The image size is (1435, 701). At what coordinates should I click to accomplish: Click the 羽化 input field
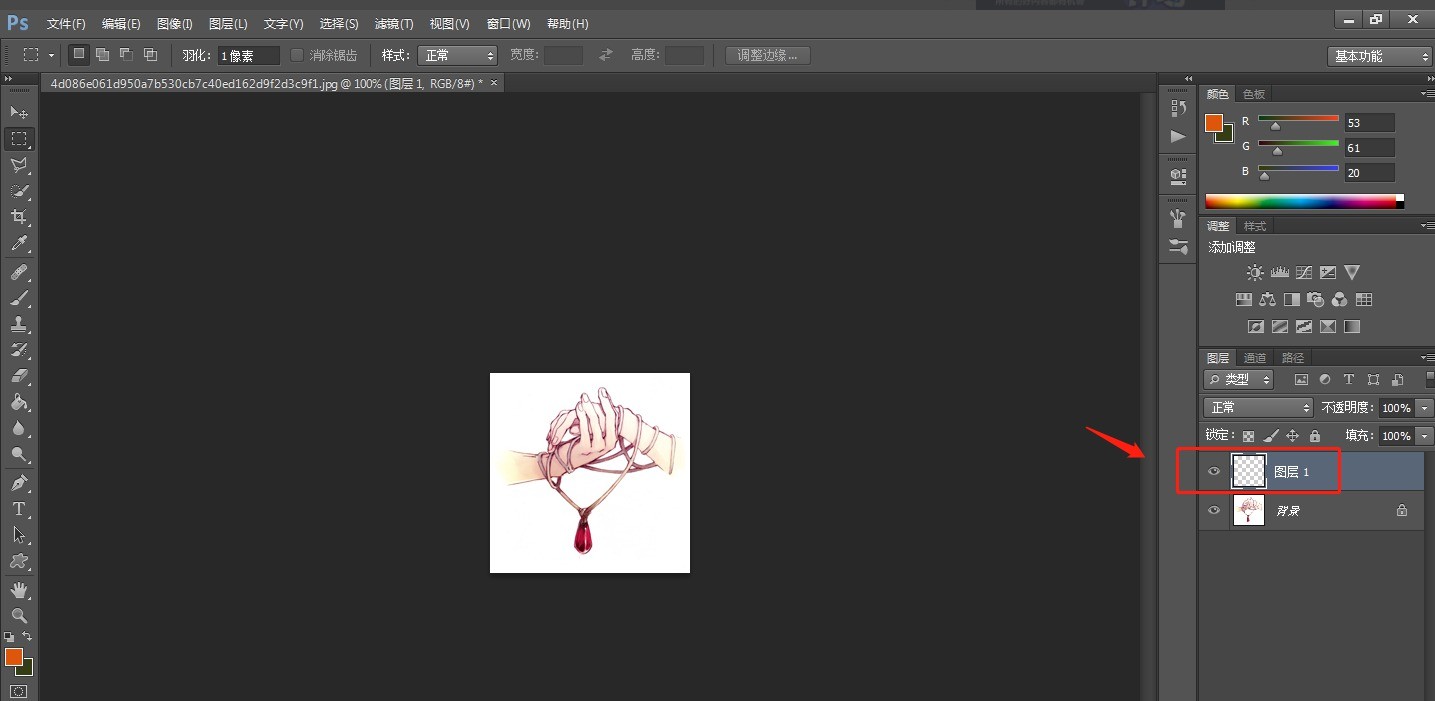248,55
